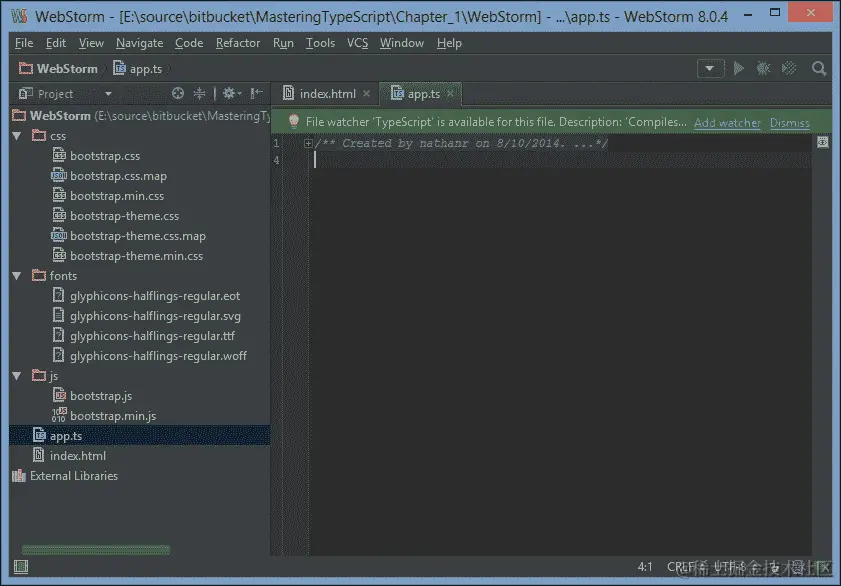
Task: Click app.ts breadcrumb in navigation bar
Action: [138, 69]
